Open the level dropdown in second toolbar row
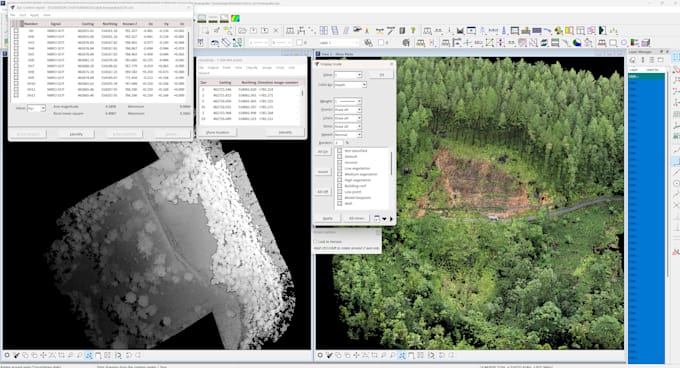The width and height of the screenshot is (680, 368). click(x=340, y=42)
